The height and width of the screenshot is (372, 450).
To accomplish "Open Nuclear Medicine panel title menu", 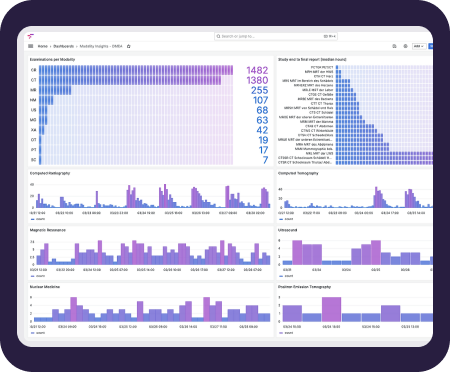I will pyautogui.click(x=45, y=287).
